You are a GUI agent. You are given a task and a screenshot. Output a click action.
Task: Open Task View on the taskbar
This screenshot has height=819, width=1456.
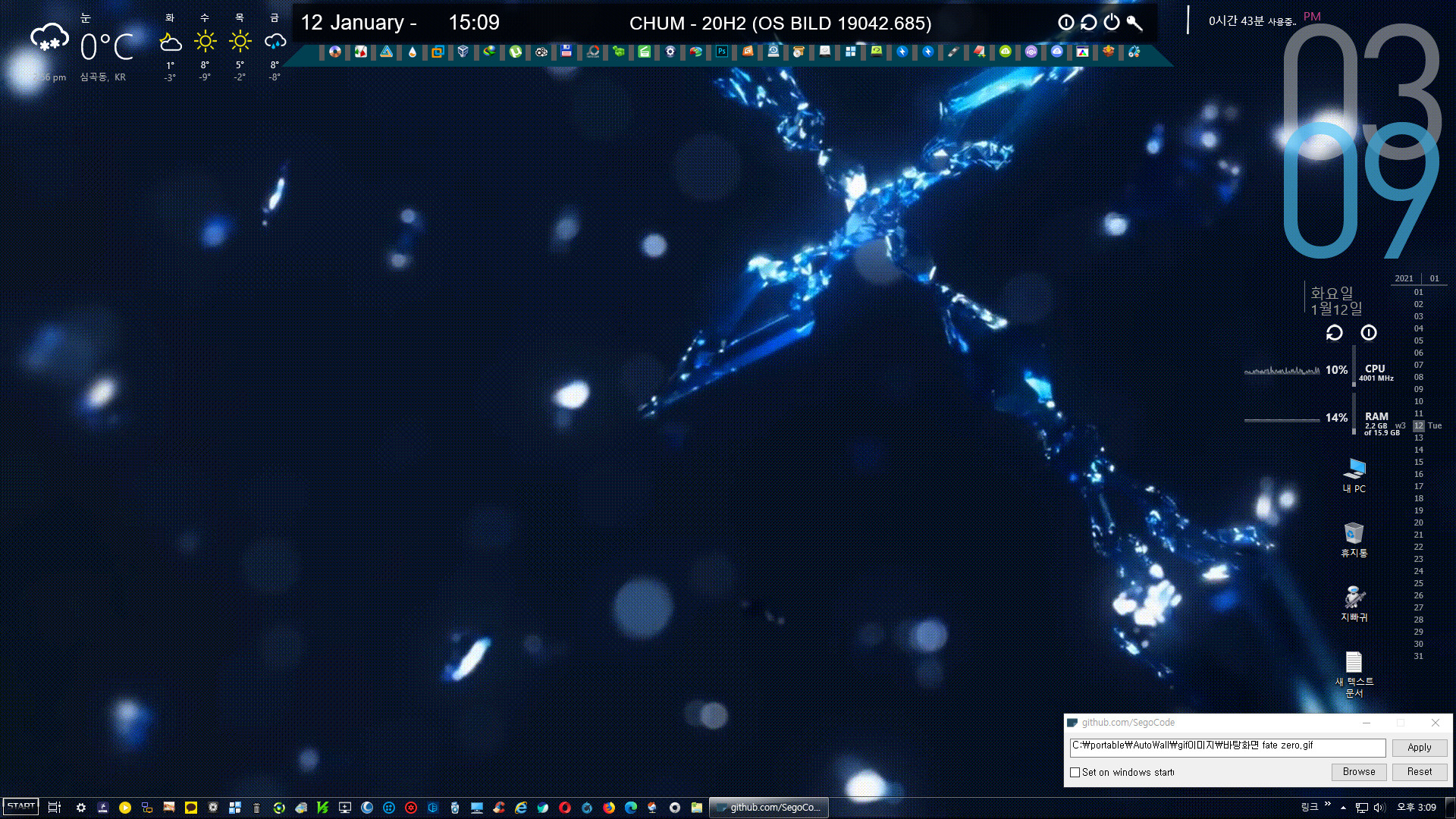54,808
